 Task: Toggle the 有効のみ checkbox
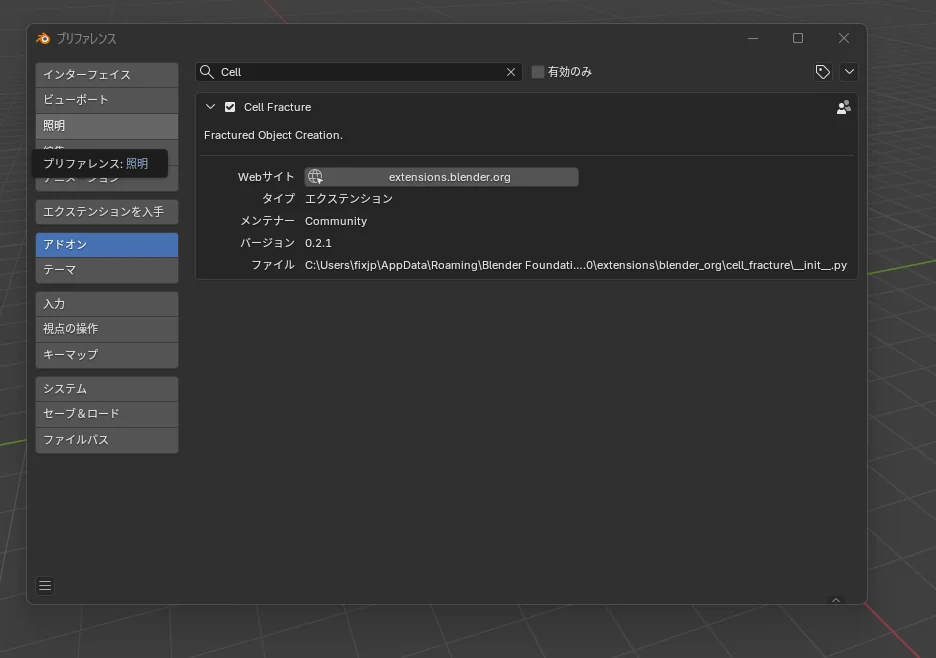coord(538,72)
